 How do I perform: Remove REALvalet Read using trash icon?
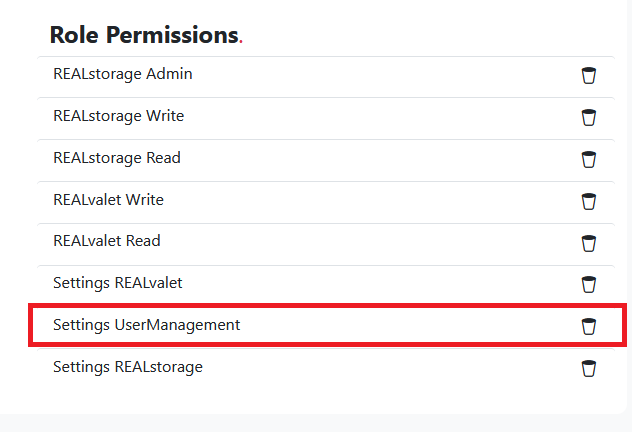(x=588, y=243)
